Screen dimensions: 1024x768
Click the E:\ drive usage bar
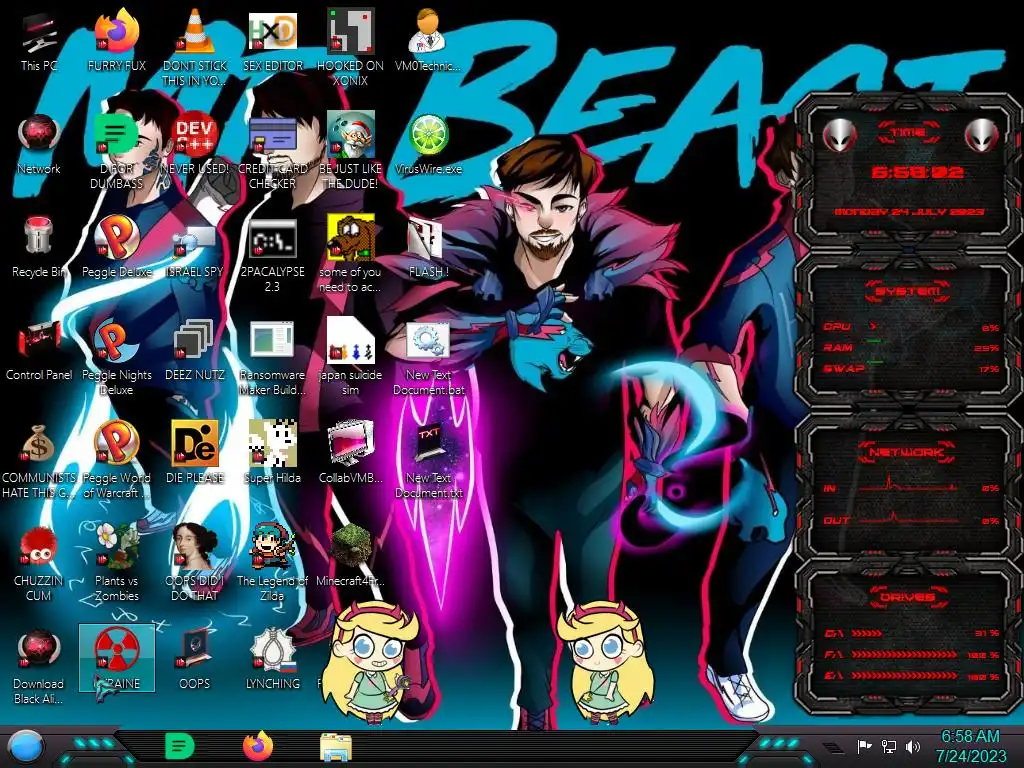(911, 675)
